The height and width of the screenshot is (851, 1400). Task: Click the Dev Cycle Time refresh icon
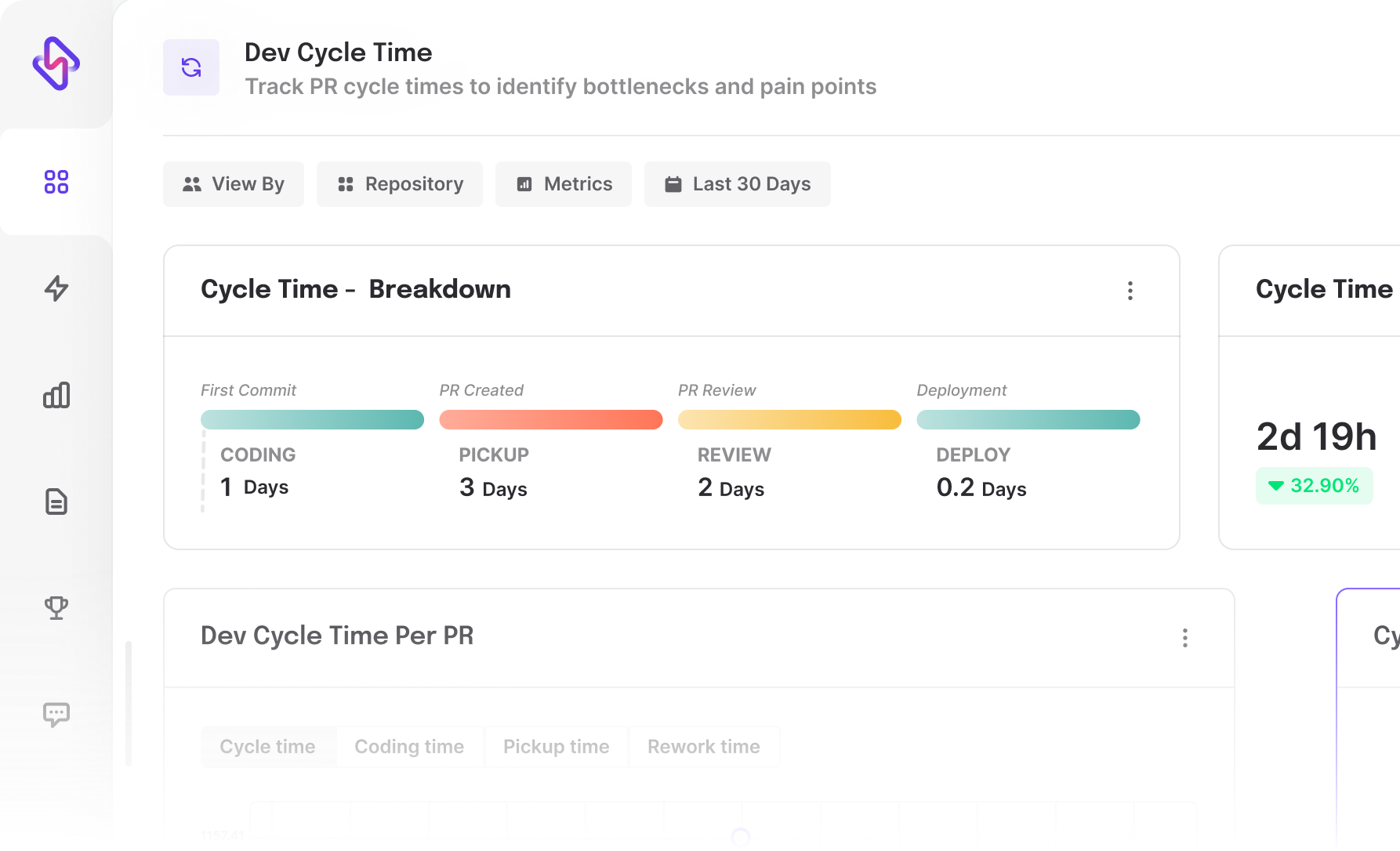pyautogui.click(x=190, y=67)
